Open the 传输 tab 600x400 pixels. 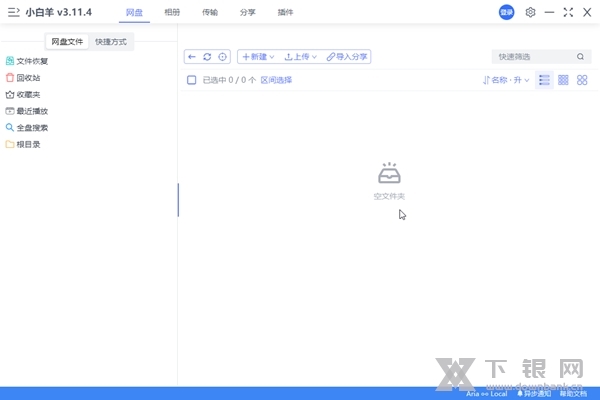210,12
